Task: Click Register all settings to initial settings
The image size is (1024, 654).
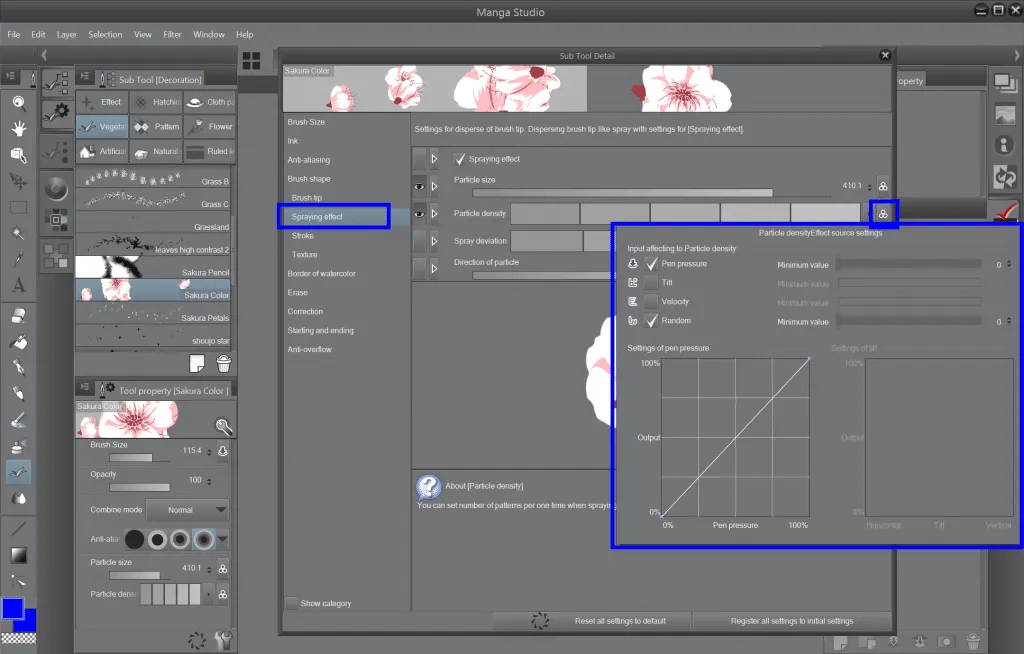Action: (793, 619)
